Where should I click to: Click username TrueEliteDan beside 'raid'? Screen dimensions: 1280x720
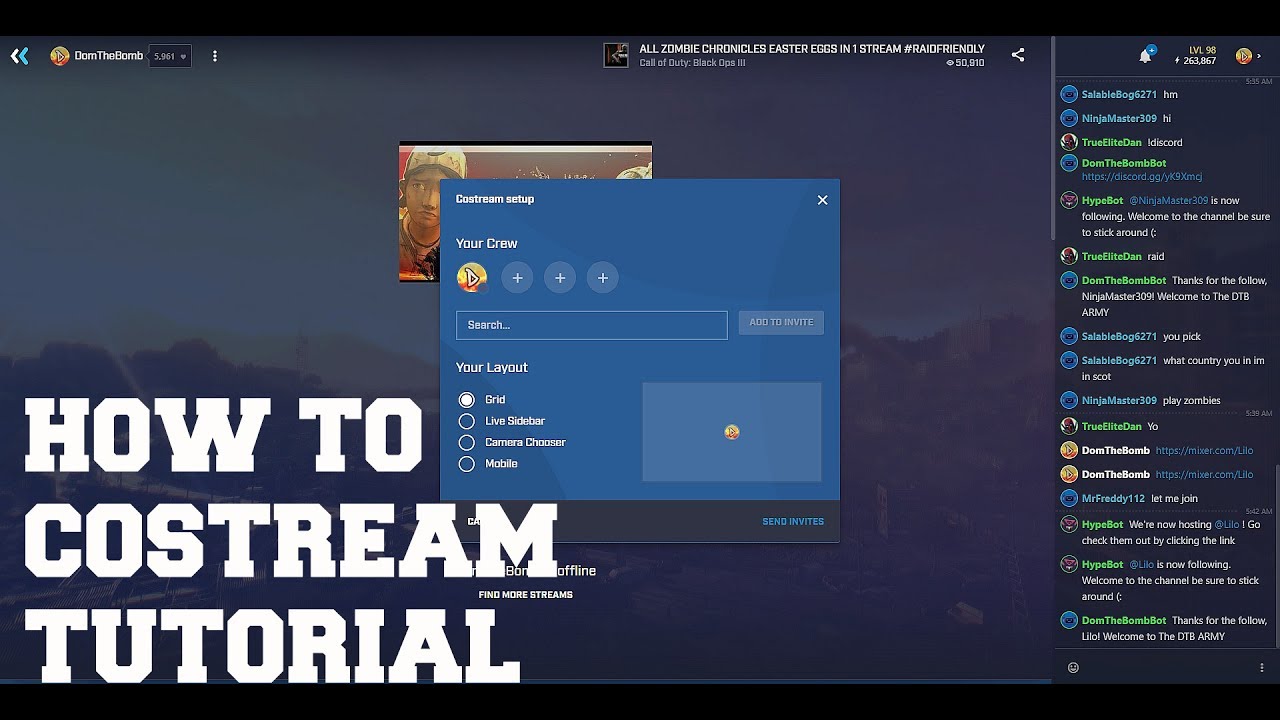pyautogui.click(x=1111, y=257)
